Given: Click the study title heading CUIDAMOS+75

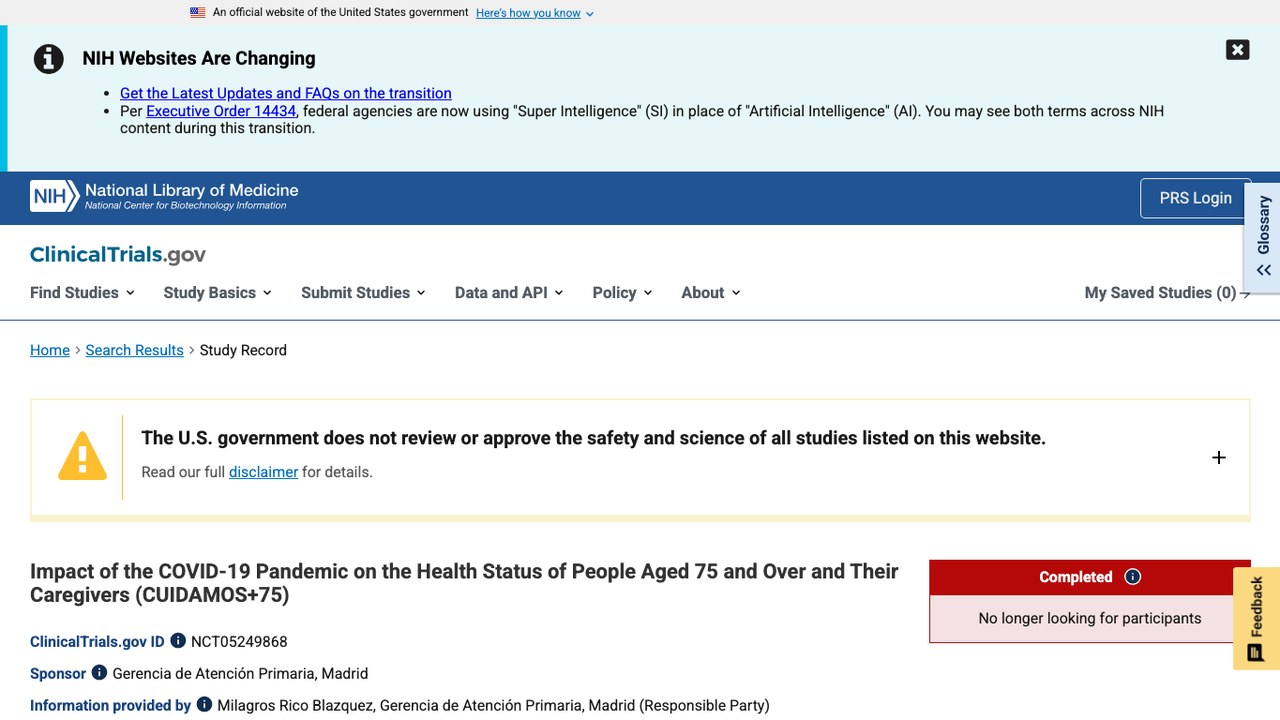Looking at the screenshot, I should [x=464, y=583].
